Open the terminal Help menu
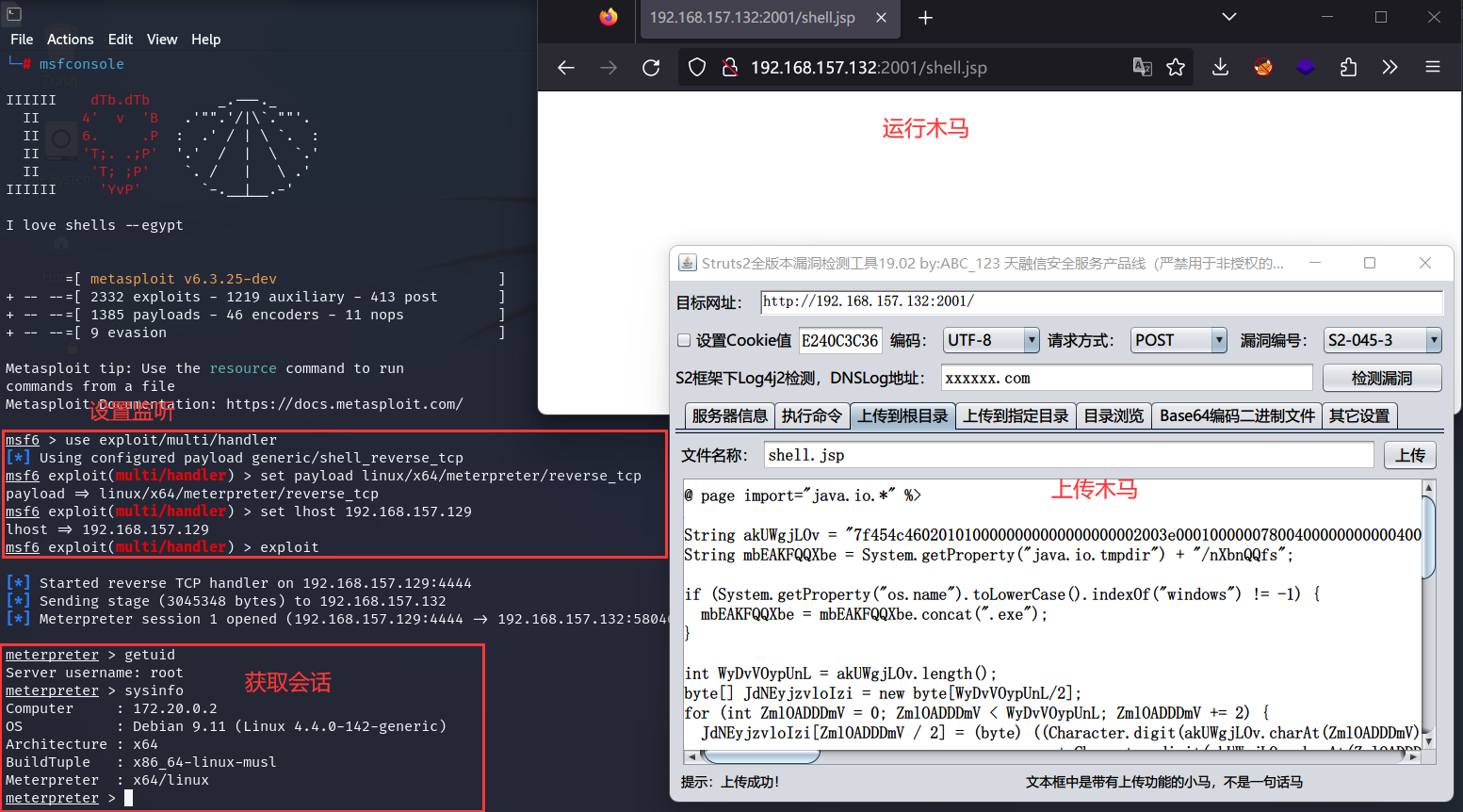 point(206,40)
